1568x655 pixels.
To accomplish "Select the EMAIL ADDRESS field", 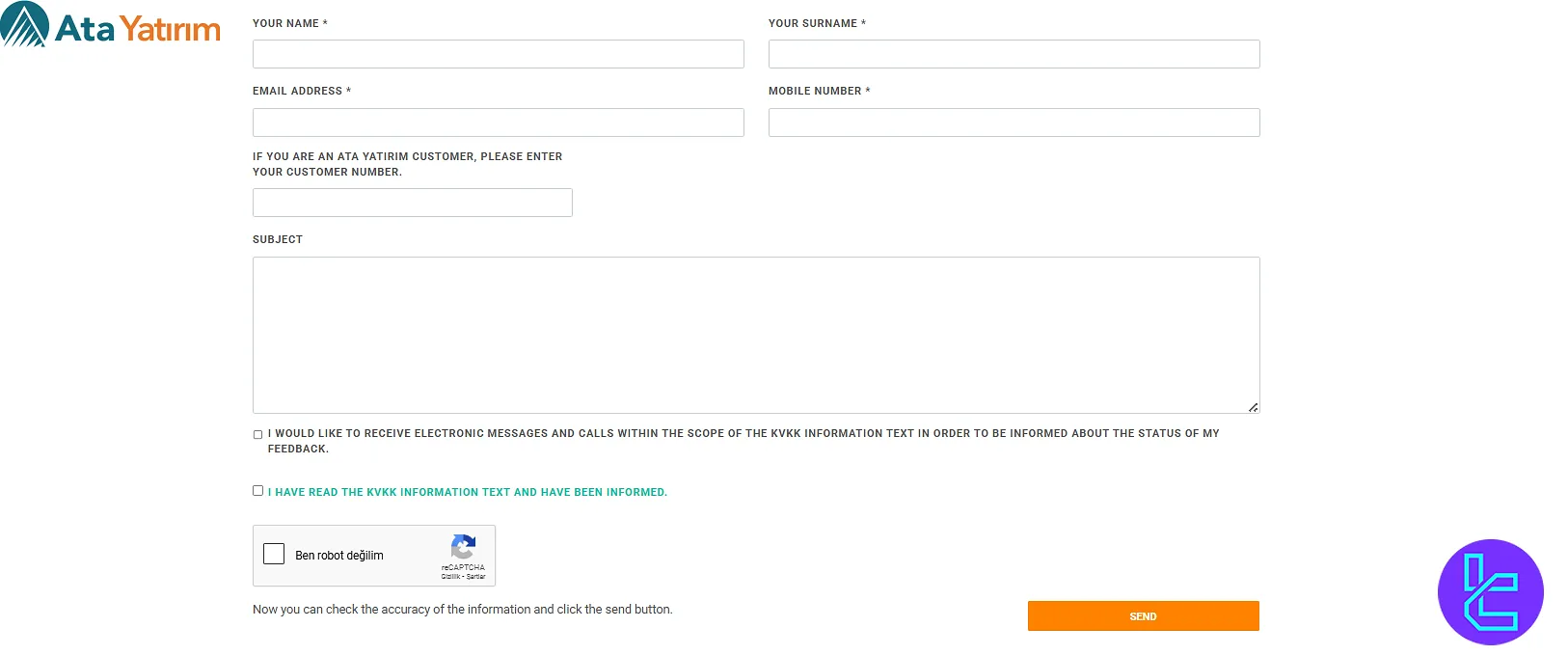I will click(498, 122).
